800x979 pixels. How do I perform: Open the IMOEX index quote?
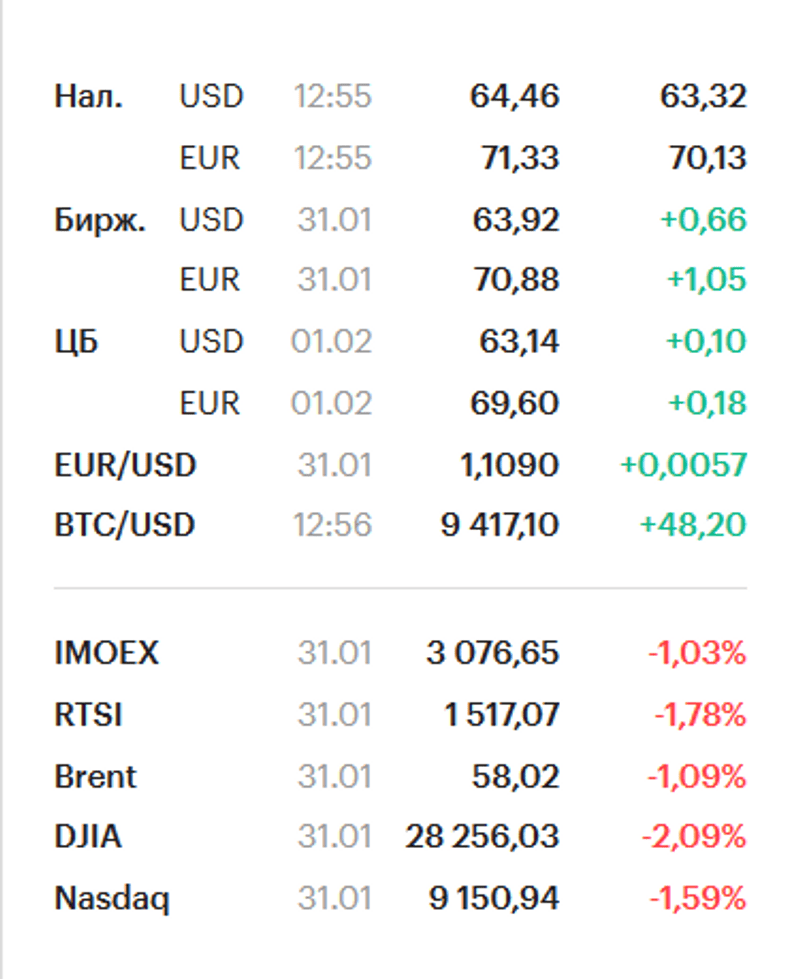point(106,654)
